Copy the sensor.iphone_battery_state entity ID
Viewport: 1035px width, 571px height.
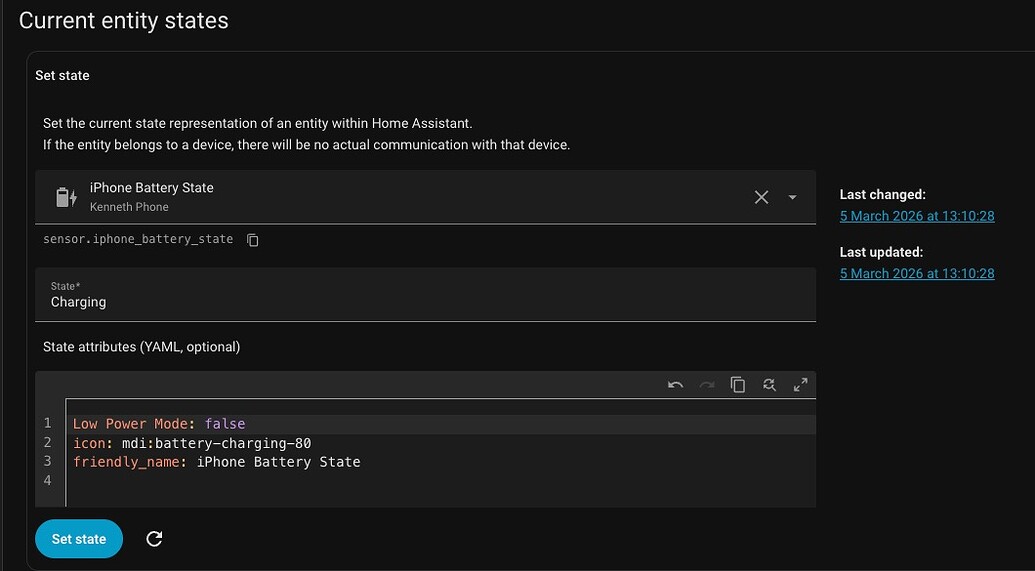coord(253,240)
